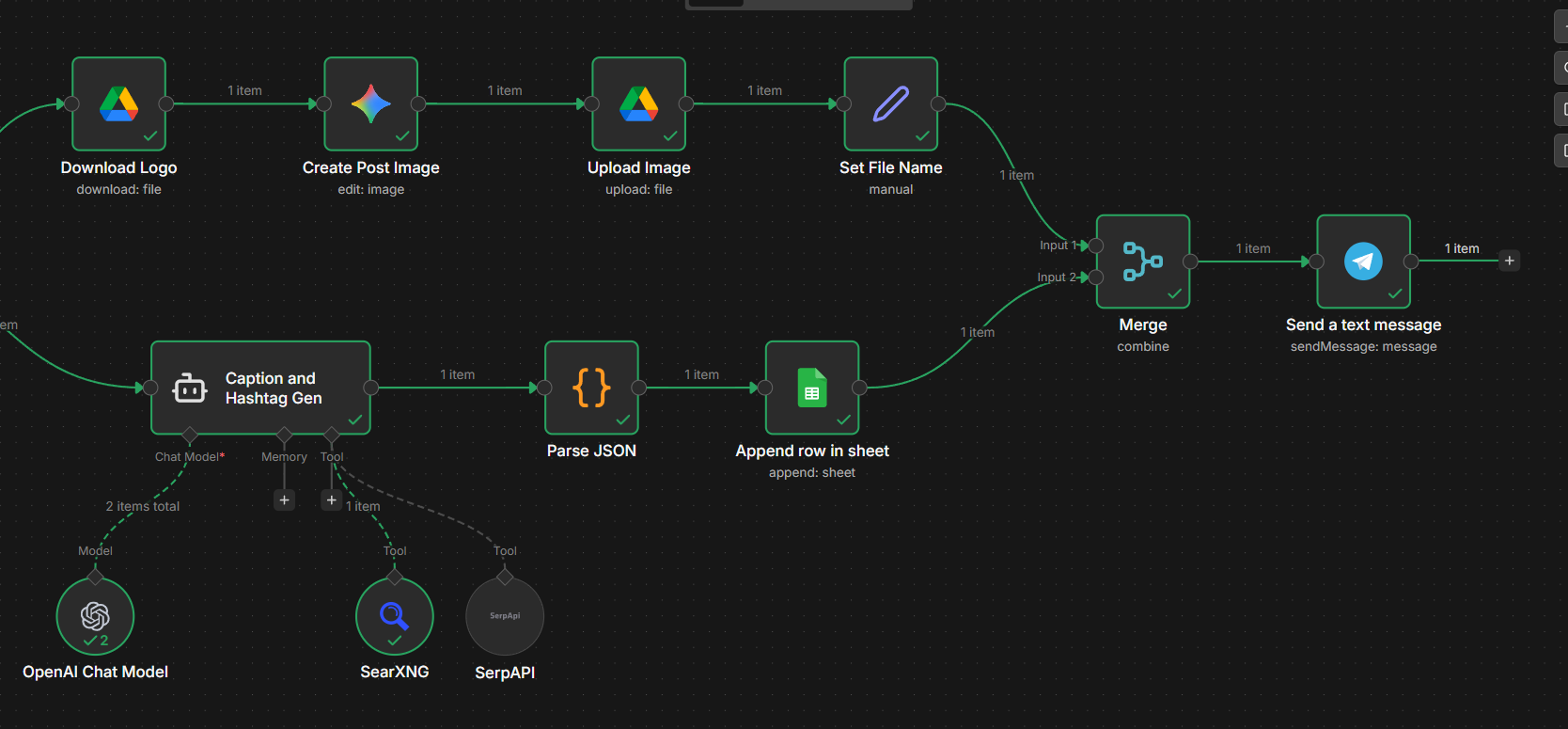
Task: Open the Set File Name pencil node
Action: tap(890, 104)
